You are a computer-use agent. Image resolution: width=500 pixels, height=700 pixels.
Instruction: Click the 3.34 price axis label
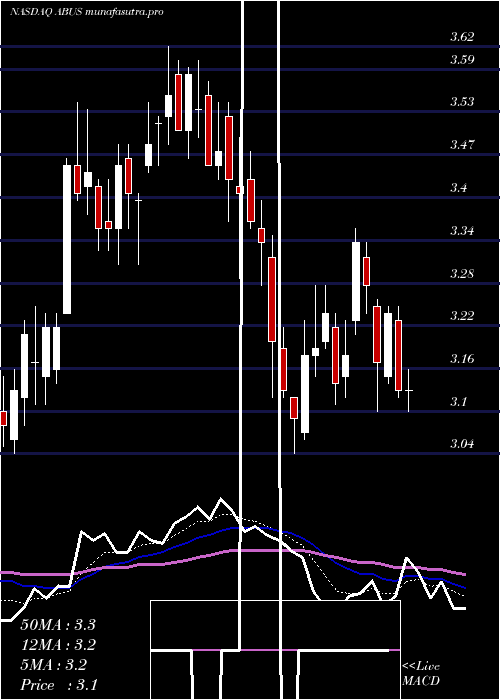pyautogui.click(x=462, y=231)
